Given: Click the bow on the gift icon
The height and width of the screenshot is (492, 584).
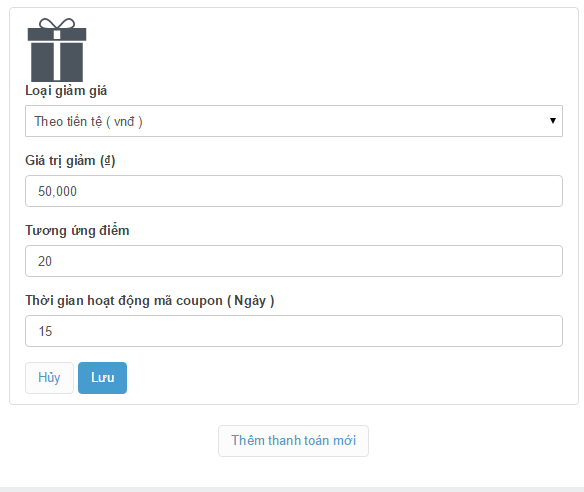Looking at the screenshot, I should (57, 23).
